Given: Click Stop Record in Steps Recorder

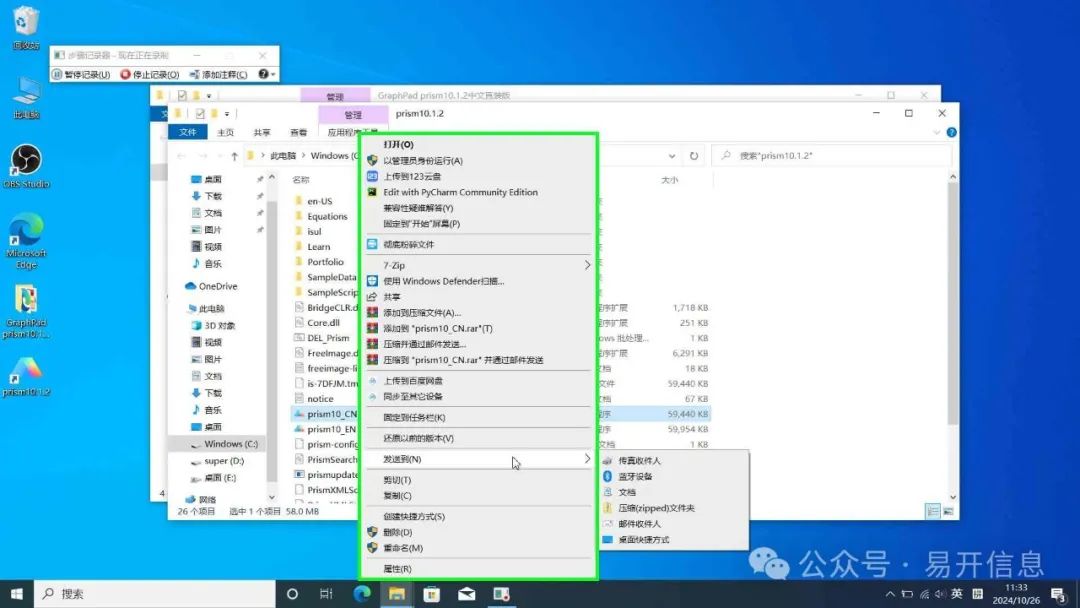Looking at the screenshot, I should (149, 74).
